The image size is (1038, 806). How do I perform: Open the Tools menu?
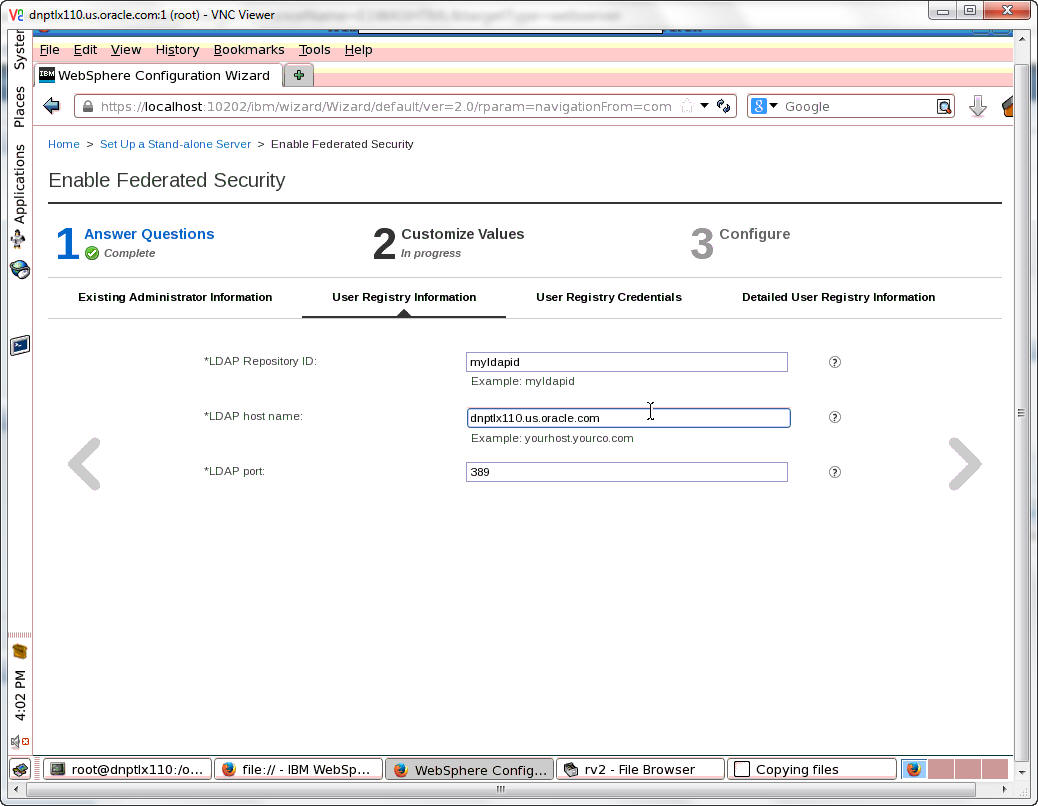314,50
